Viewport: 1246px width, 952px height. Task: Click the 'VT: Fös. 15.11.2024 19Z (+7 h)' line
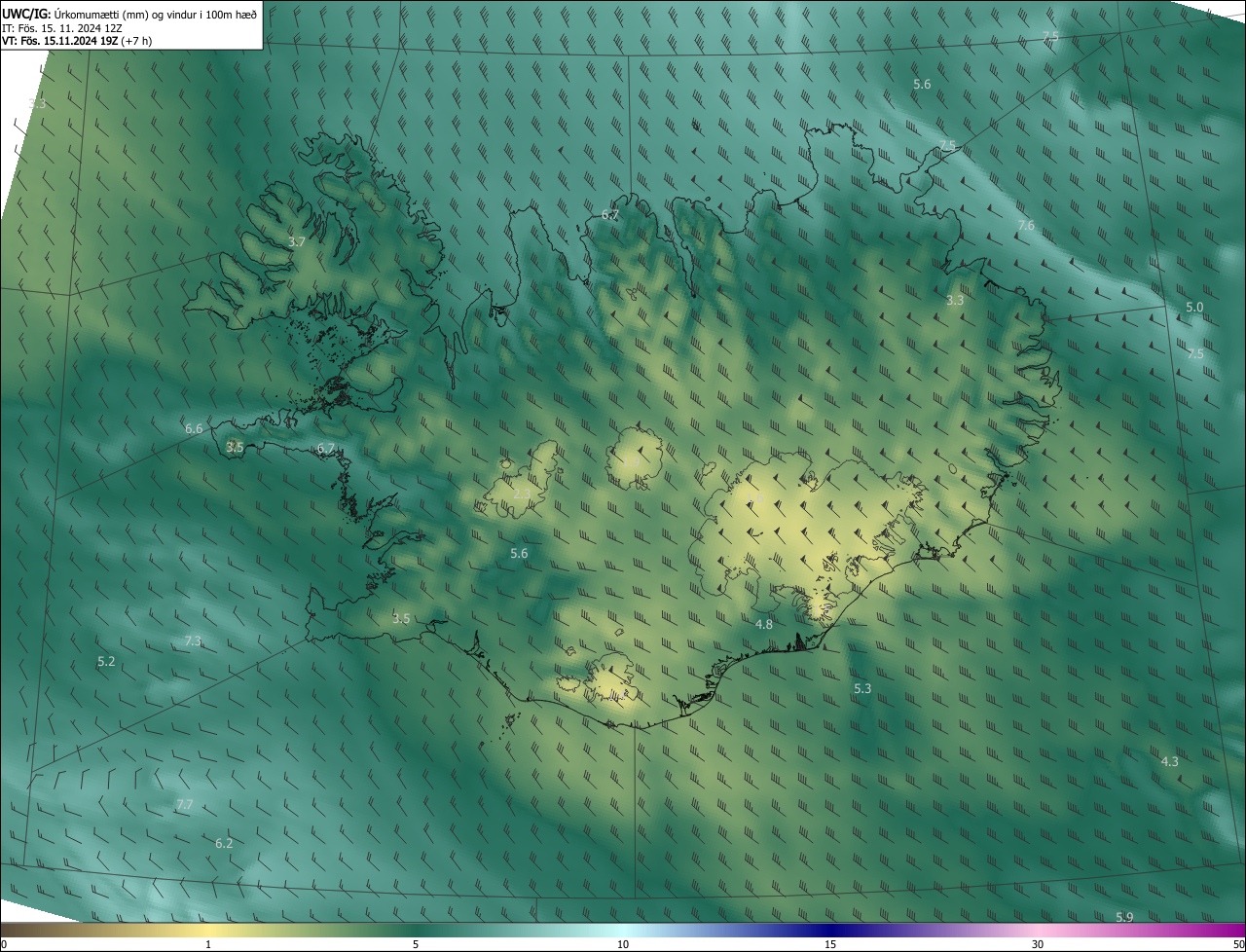pyautogui.click(x=77, y=41)
